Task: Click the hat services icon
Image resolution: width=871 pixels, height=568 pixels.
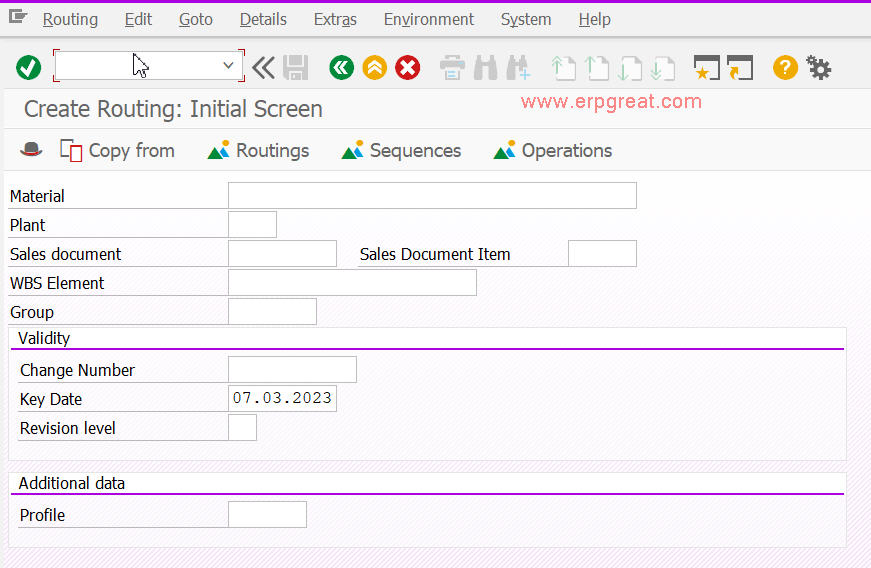Action: point(31,149)
